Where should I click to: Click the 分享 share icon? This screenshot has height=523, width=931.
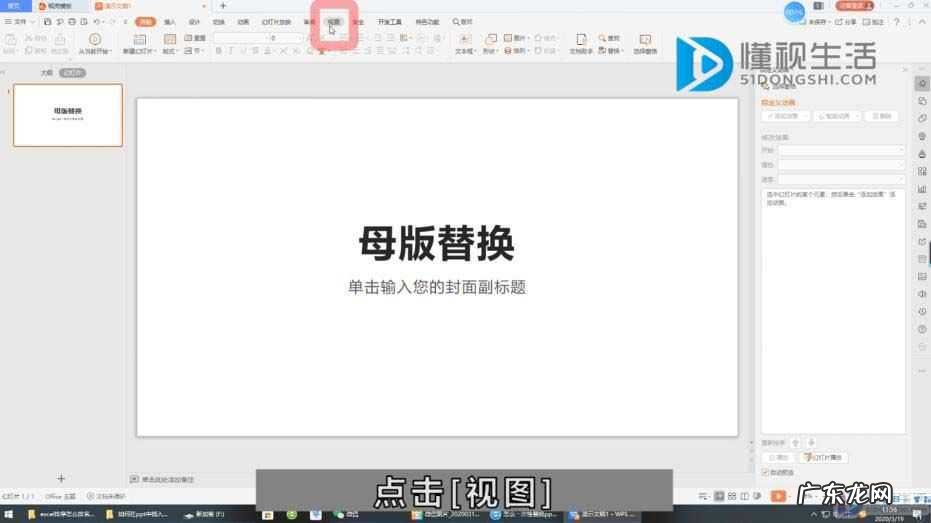[838, 22]
